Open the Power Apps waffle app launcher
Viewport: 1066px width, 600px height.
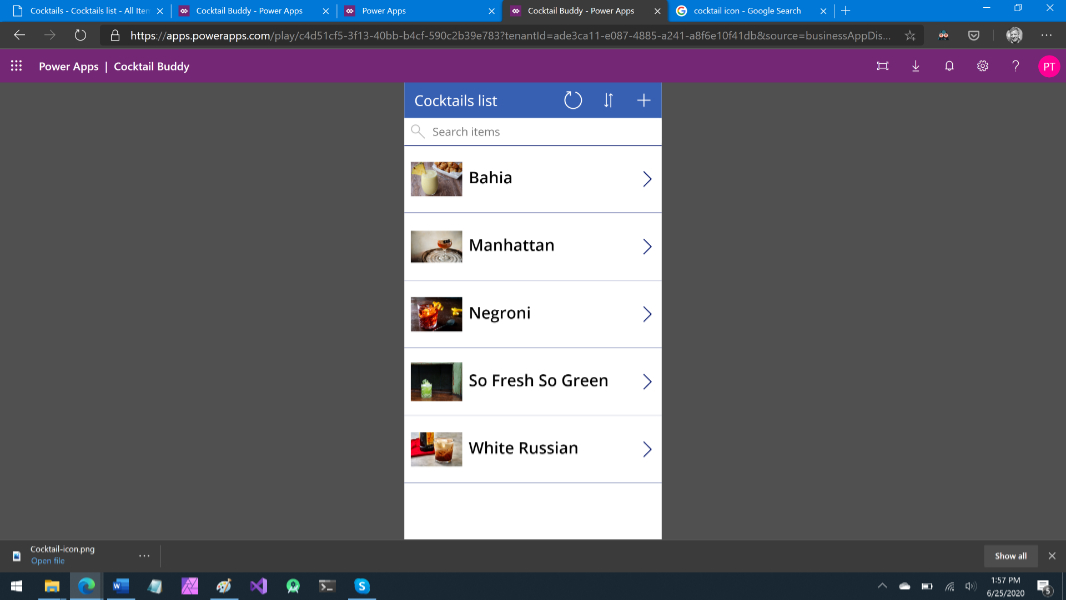[x=16, y=66]
